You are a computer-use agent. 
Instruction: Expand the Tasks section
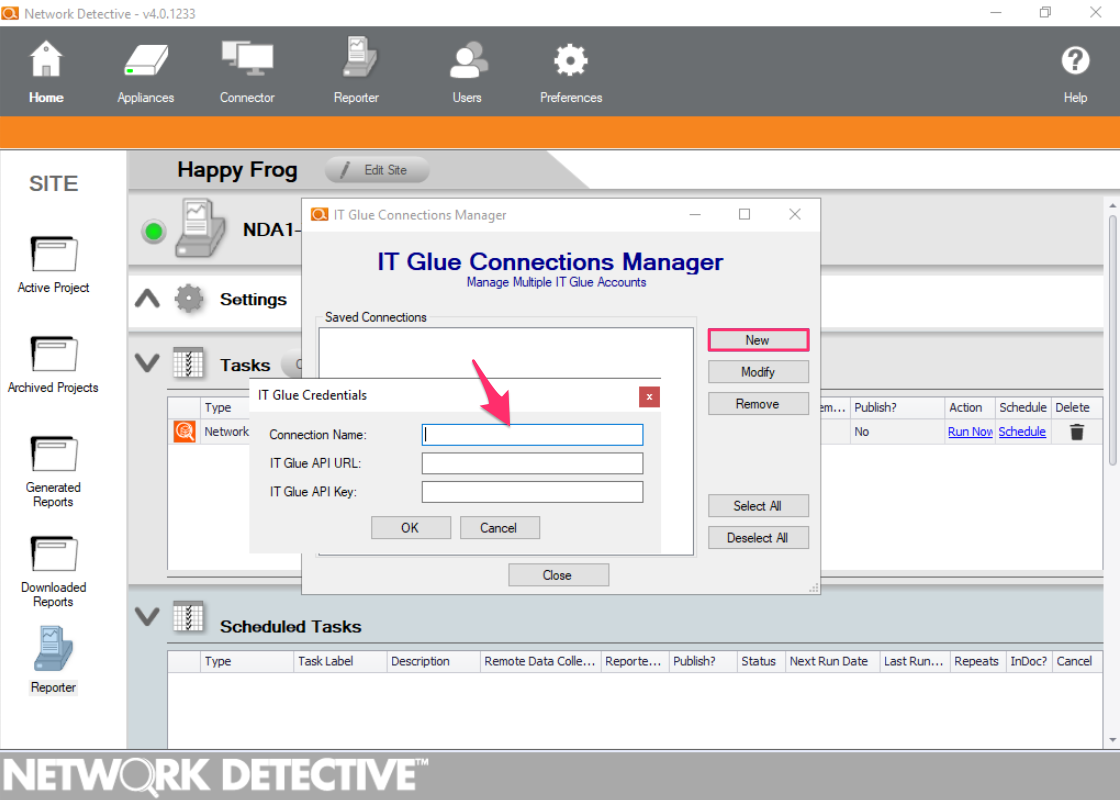(146, 363)
